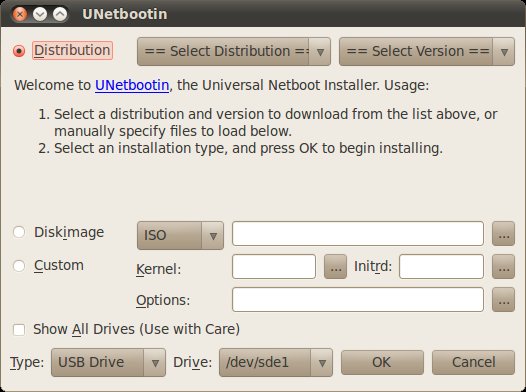This screenshot has height=392, width=526.
Task: Browse for Options file button
Action: pos(503,299)
